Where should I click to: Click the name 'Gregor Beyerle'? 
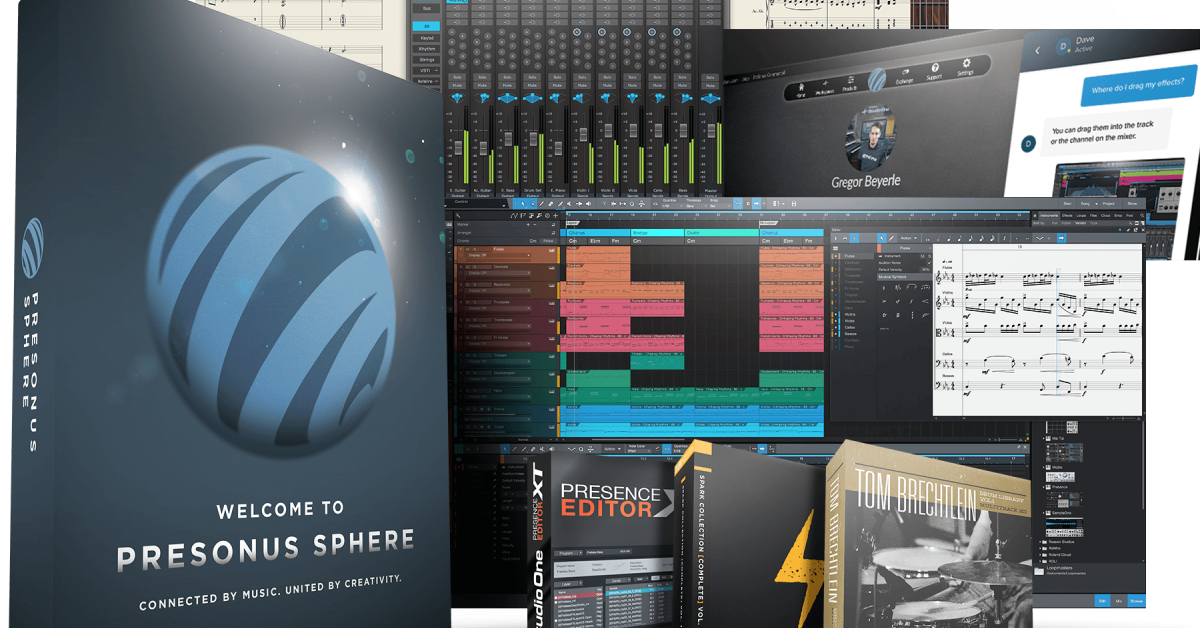[866, 182]
